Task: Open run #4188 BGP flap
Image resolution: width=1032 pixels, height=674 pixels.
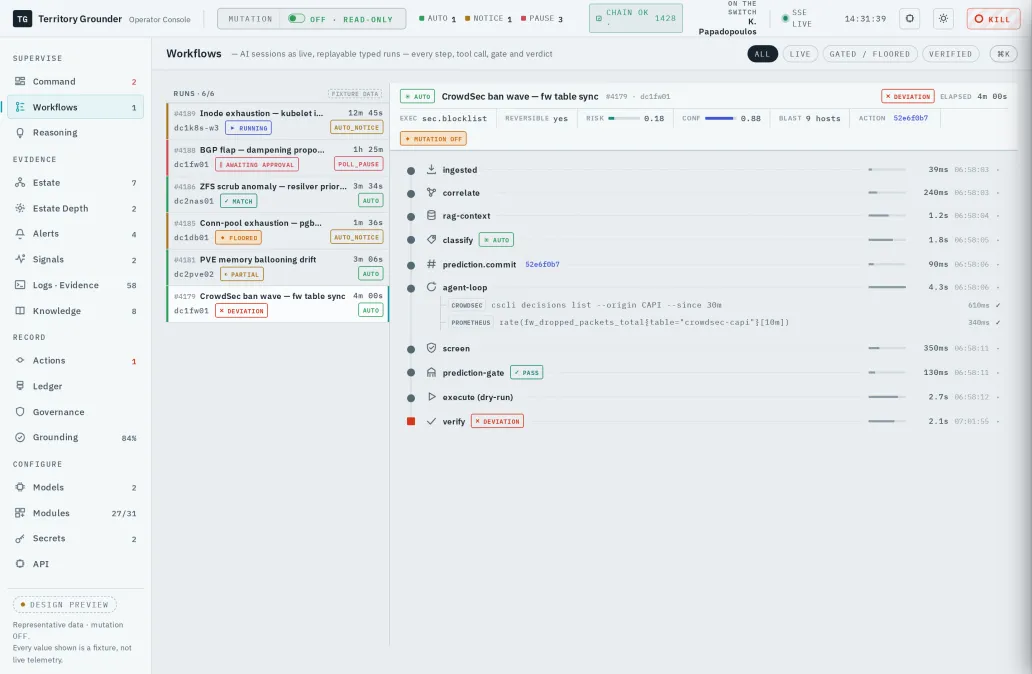Action: pos(278,157)
